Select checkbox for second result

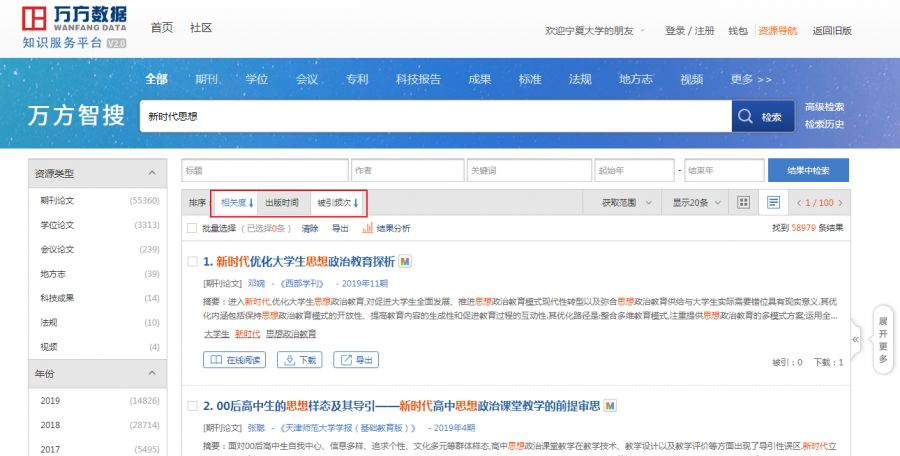192,406
